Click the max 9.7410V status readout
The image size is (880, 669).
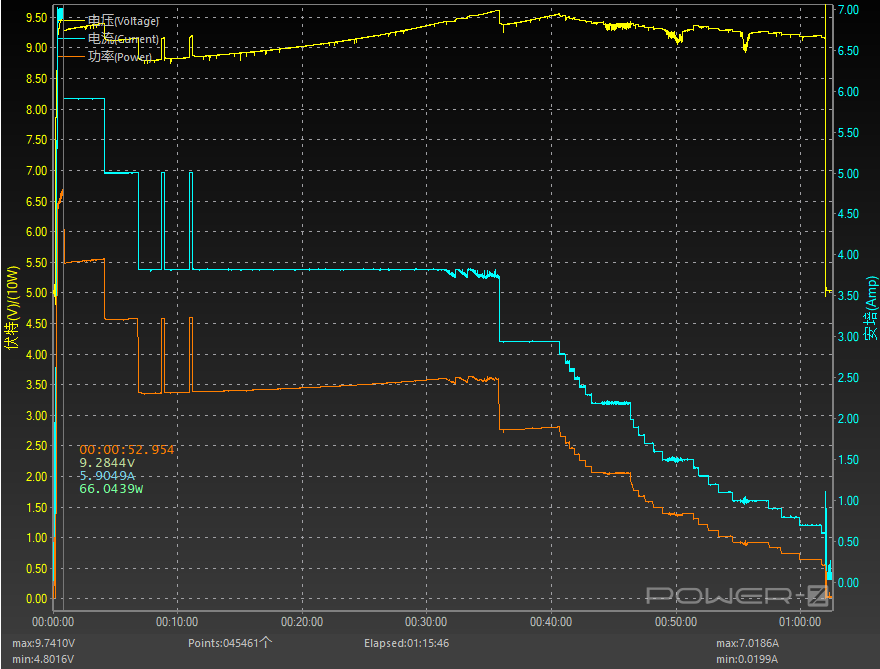pyautogui.click(x=45, y=643)
